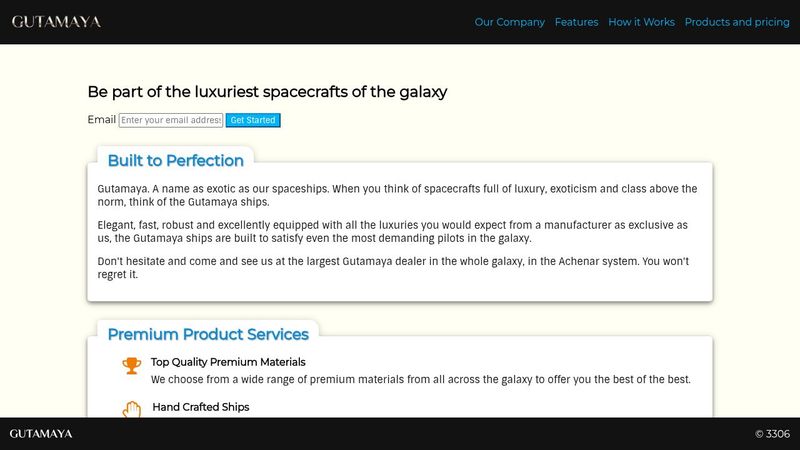Focus the email address input field
800x450 pixels.
click(x=171, y=120)
